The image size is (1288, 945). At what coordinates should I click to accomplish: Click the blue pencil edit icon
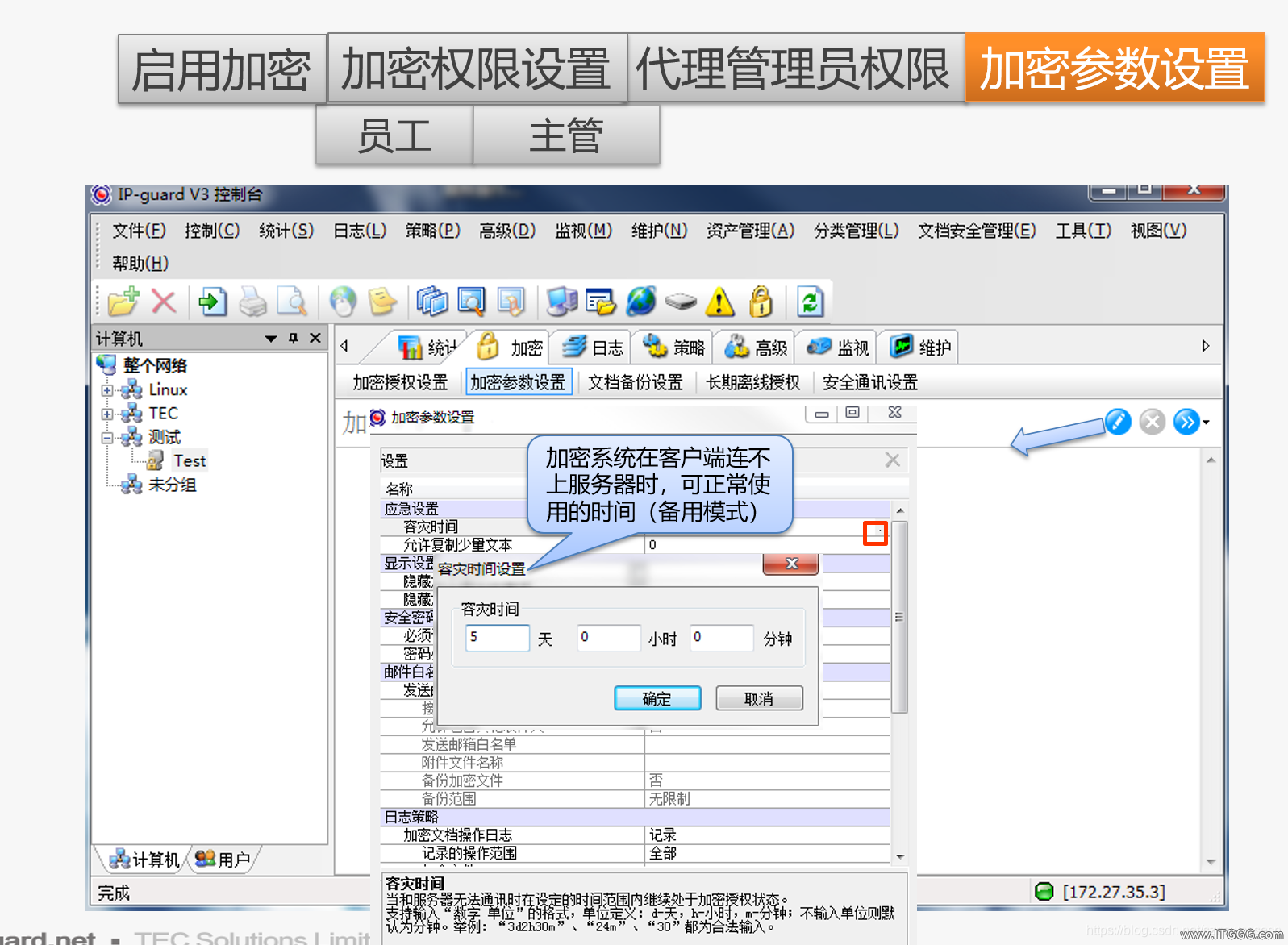pos(1118,421)
